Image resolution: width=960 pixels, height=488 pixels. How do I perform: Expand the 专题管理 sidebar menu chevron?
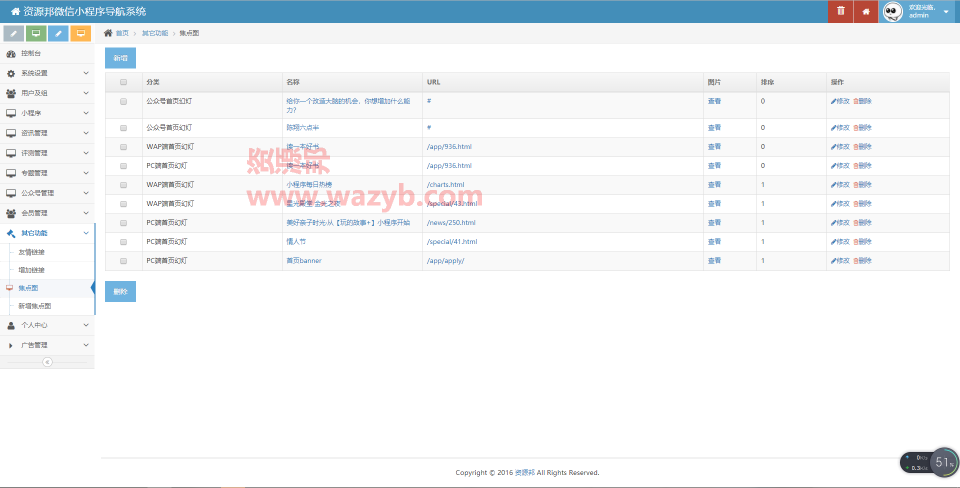point(86,173)
